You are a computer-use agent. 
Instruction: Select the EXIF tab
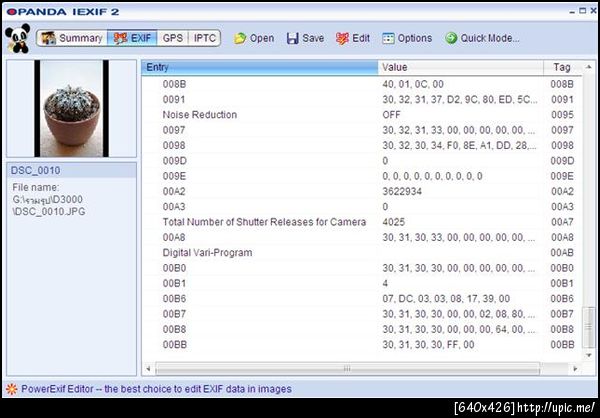point(133,38)
